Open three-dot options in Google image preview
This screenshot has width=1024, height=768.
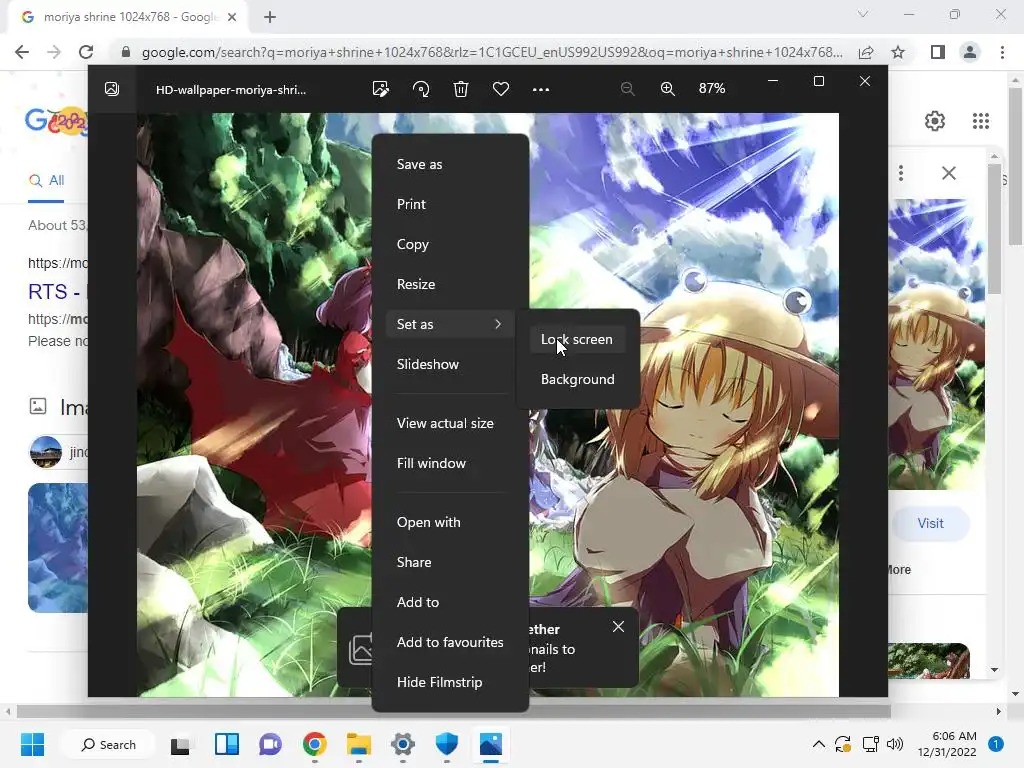coord(901,173)
